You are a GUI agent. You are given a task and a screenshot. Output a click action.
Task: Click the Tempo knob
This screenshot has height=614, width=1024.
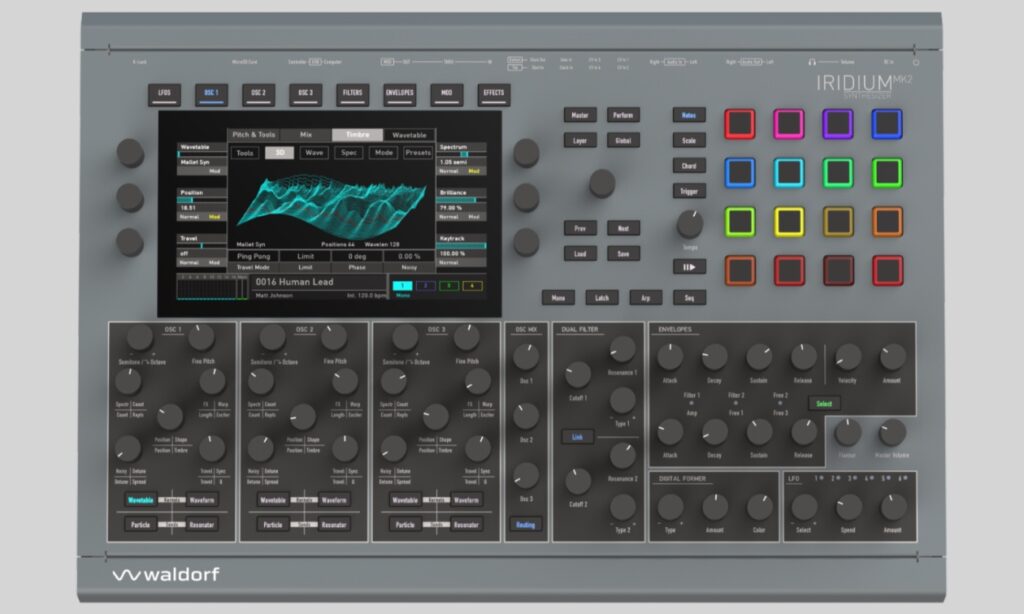pyautogui.click(x=690, y=224)
